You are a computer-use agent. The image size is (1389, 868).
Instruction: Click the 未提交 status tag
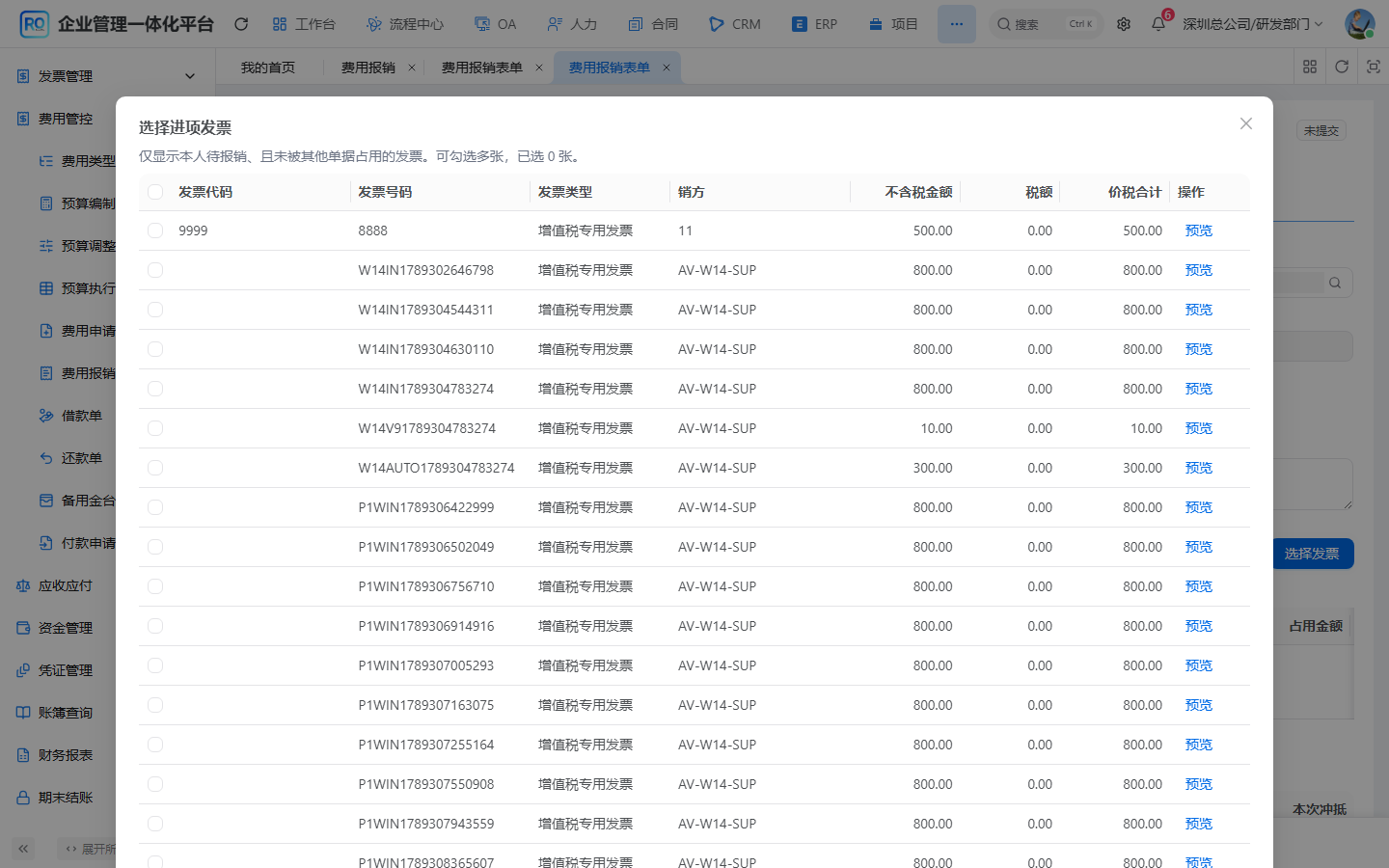pos(1321,131)
